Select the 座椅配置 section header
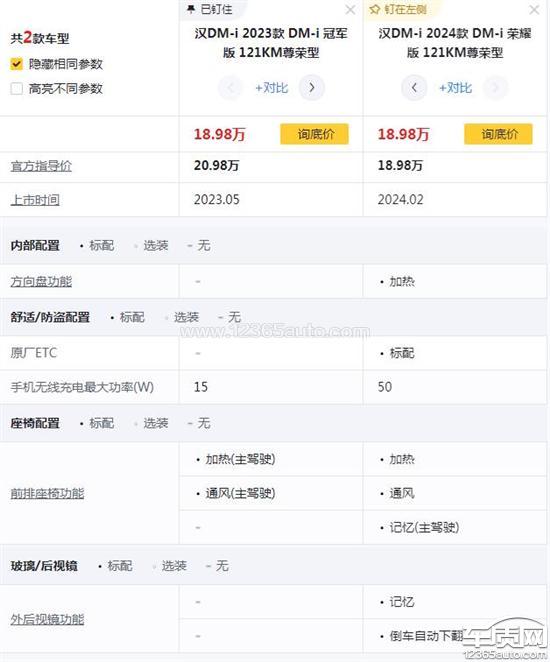 (x=35, y=423)
